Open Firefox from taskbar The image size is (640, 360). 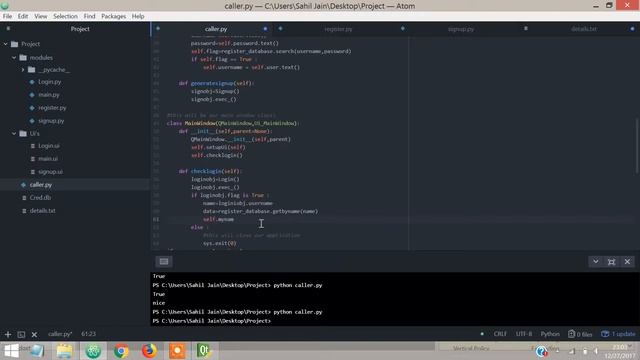[x=149, y=351]
